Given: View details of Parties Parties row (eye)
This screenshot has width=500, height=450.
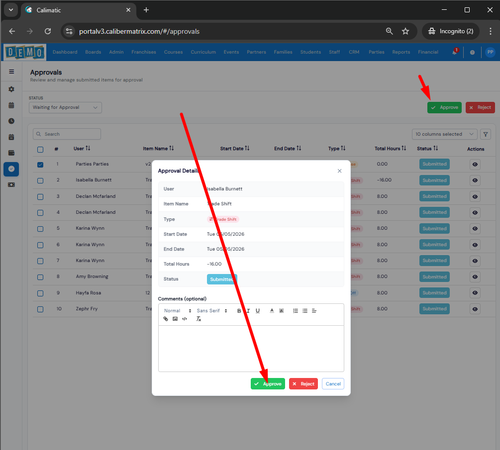Looking at the screenshot, I should pyautogui.click(x=475, y=164).
